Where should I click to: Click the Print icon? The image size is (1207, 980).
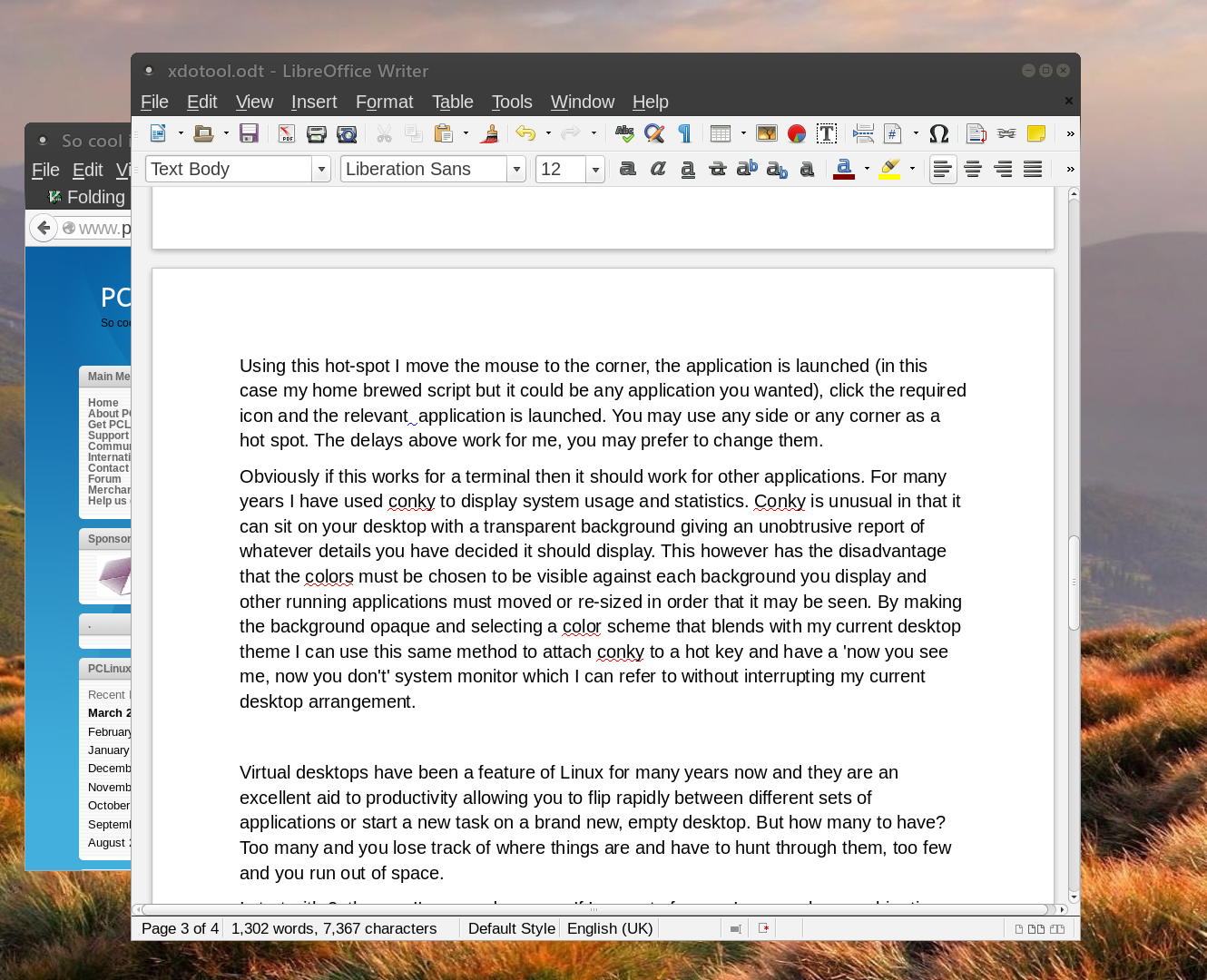[316, 133]
